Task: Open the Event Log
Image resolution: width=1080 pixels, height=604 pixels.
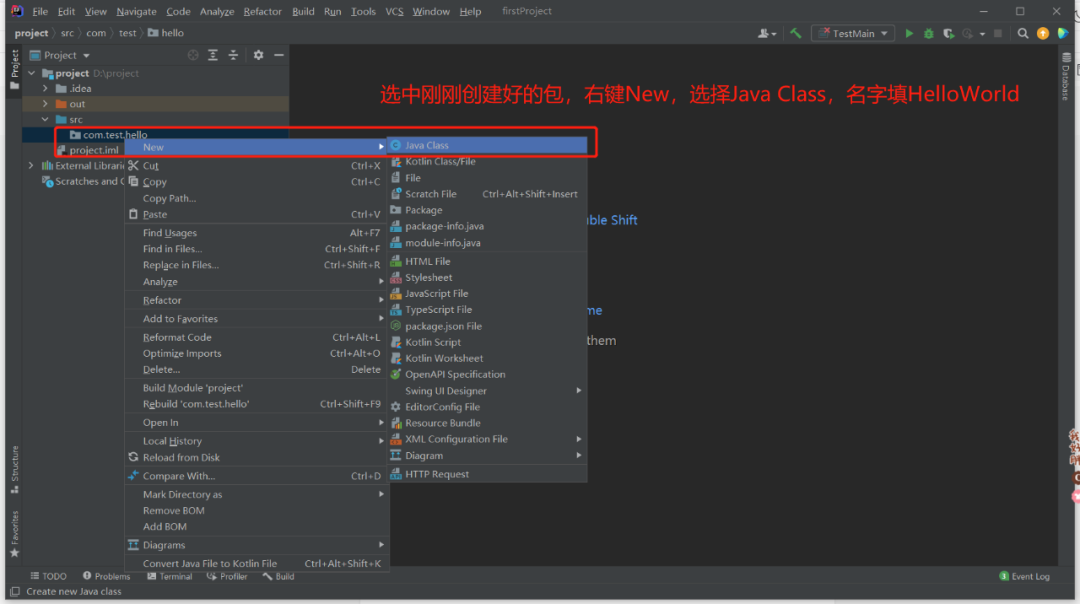Action: tap(1024, 576)
